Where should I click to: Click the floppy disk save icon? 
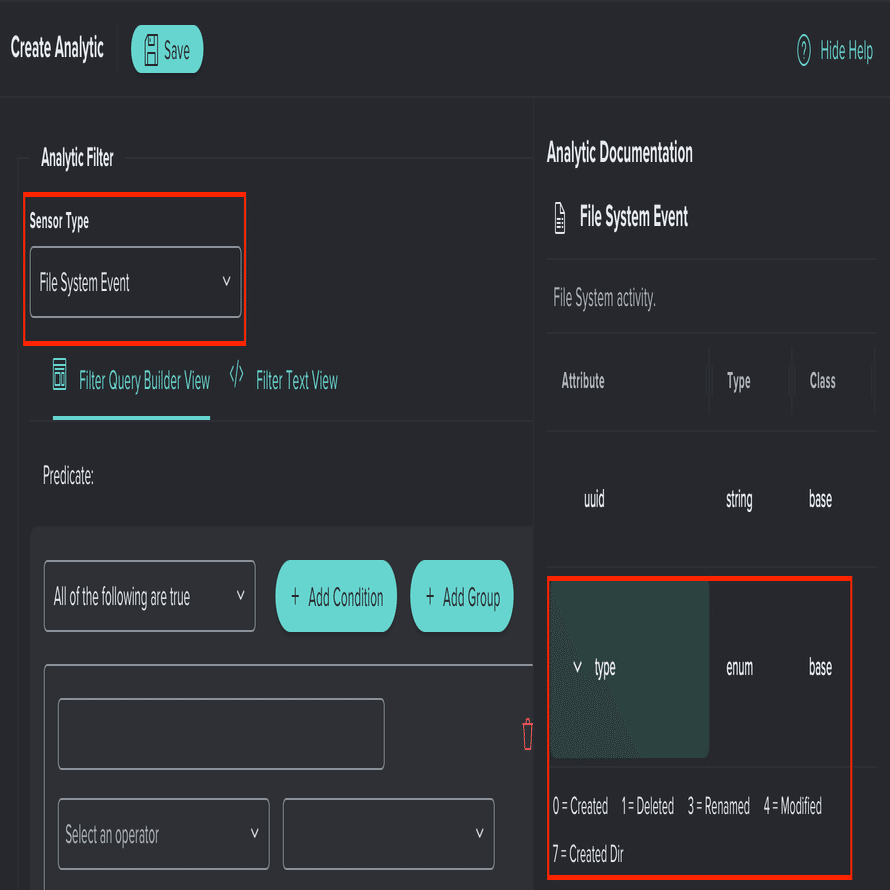[x=151, y=50]
